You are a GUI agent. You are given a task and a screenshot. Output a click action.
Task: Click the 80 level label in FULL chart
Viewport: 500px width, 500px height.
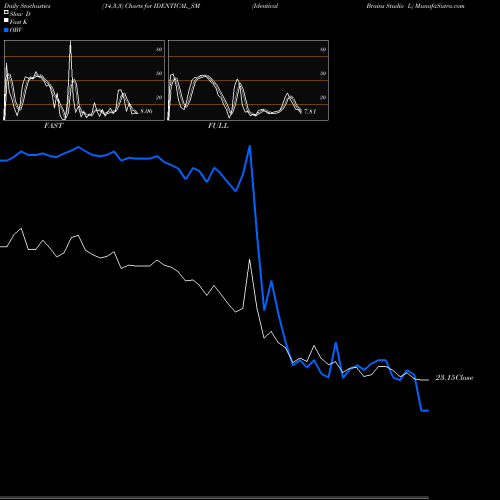point(323,49)
